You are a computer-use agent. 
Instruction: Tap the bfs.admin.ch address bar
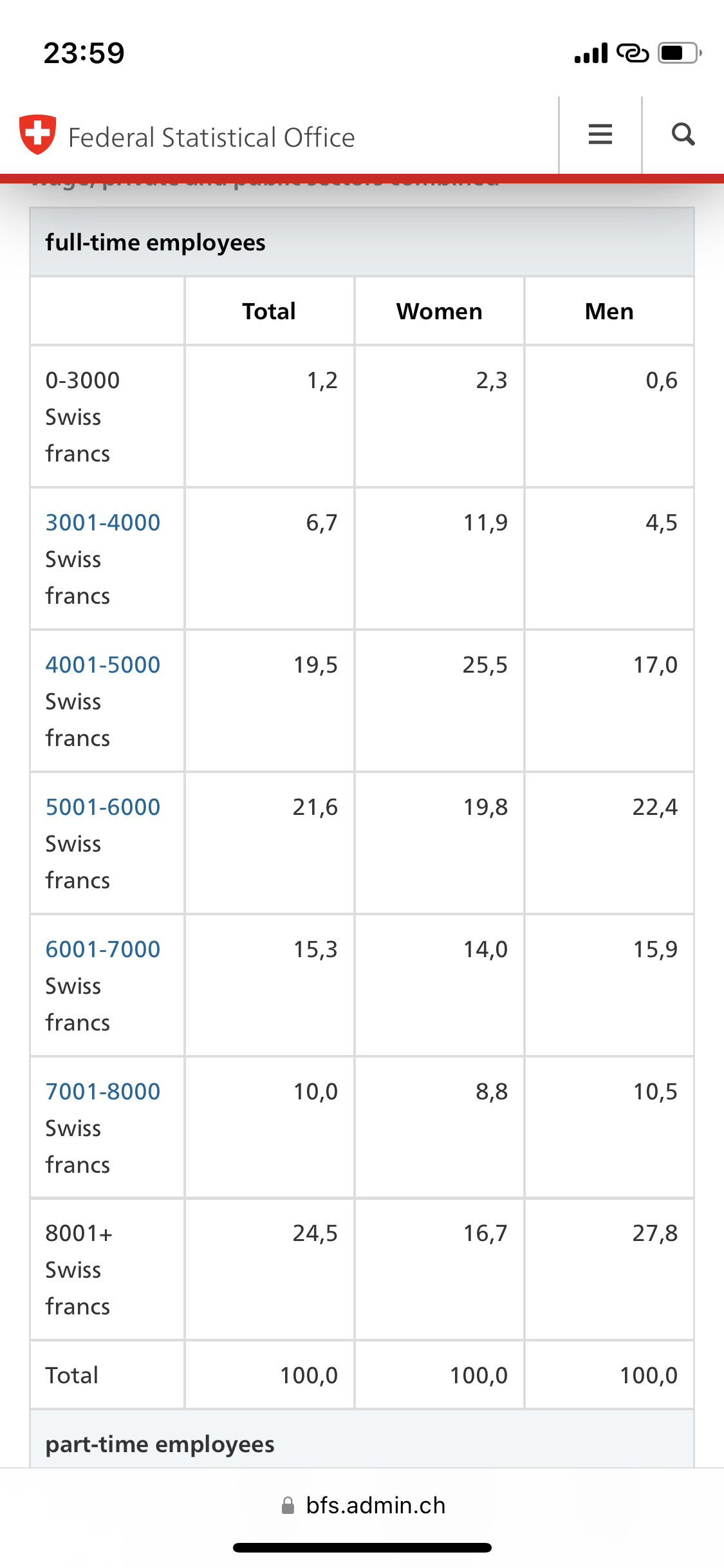[362, 1505]
